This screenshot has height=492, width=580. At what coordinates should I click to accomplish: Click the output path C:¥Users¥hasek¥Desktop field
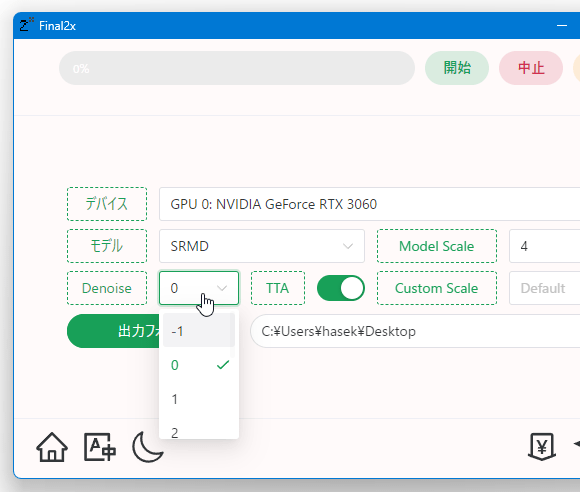point(415,331)
